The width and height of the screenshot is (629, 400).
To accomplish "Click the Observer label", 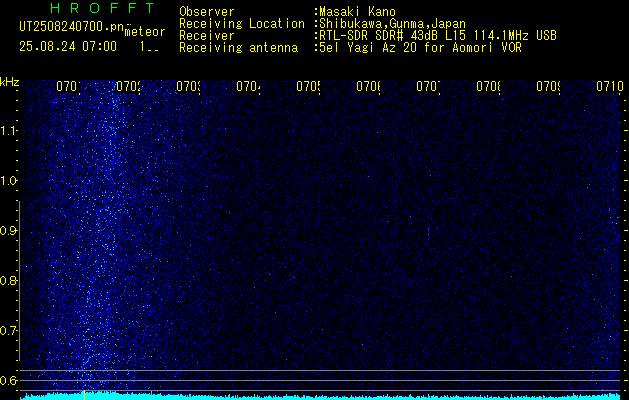I will [207, 12].
